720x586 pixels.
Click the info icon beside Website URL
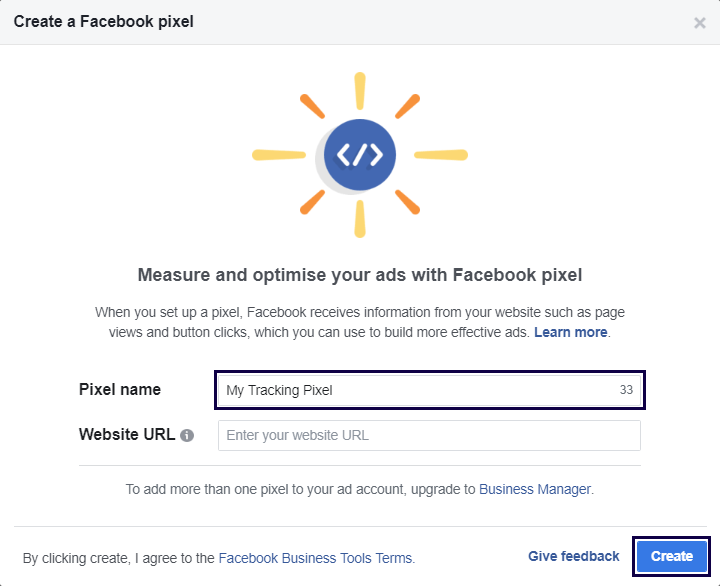pos(187,436)
